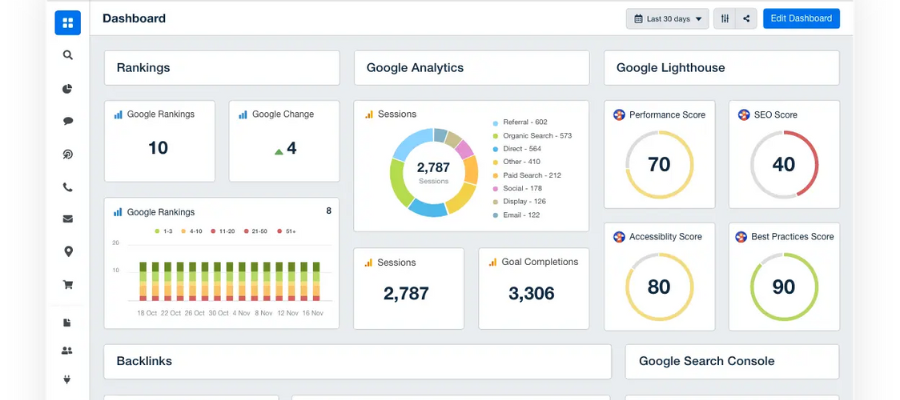Click the green up arrow in Google Change
Screen dimensions: 900x400
pyautogui.click(x=279, y=152)
